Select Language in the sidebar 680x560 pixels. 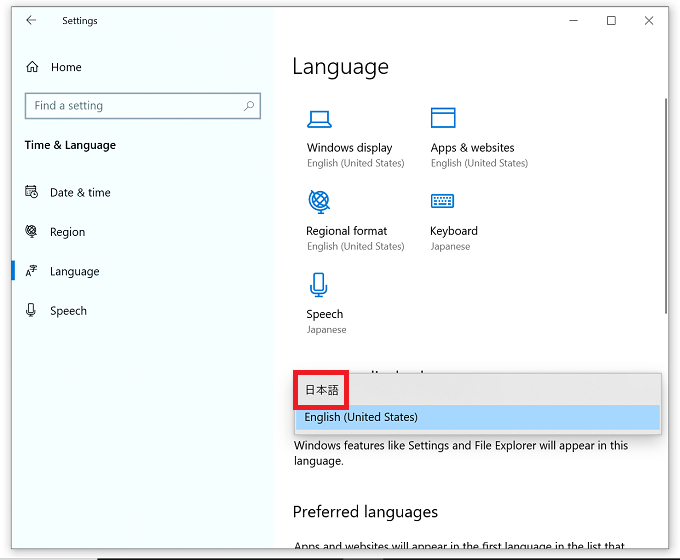[75, 272]
